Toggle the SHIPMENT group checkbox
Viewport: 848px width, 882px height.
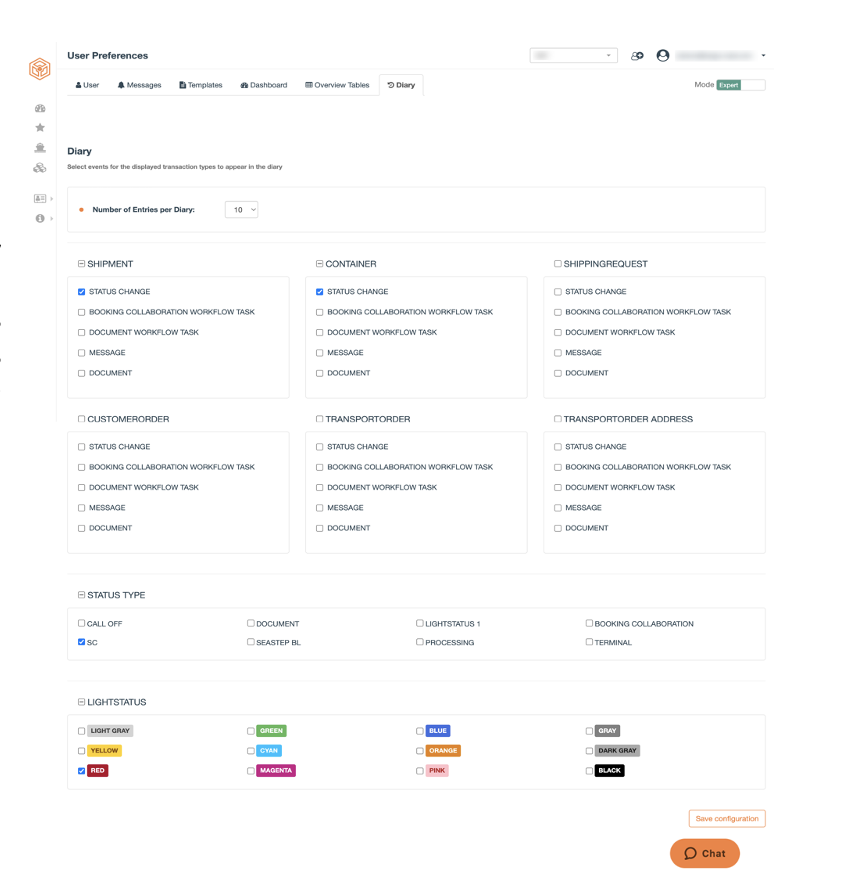coord(82,263)
